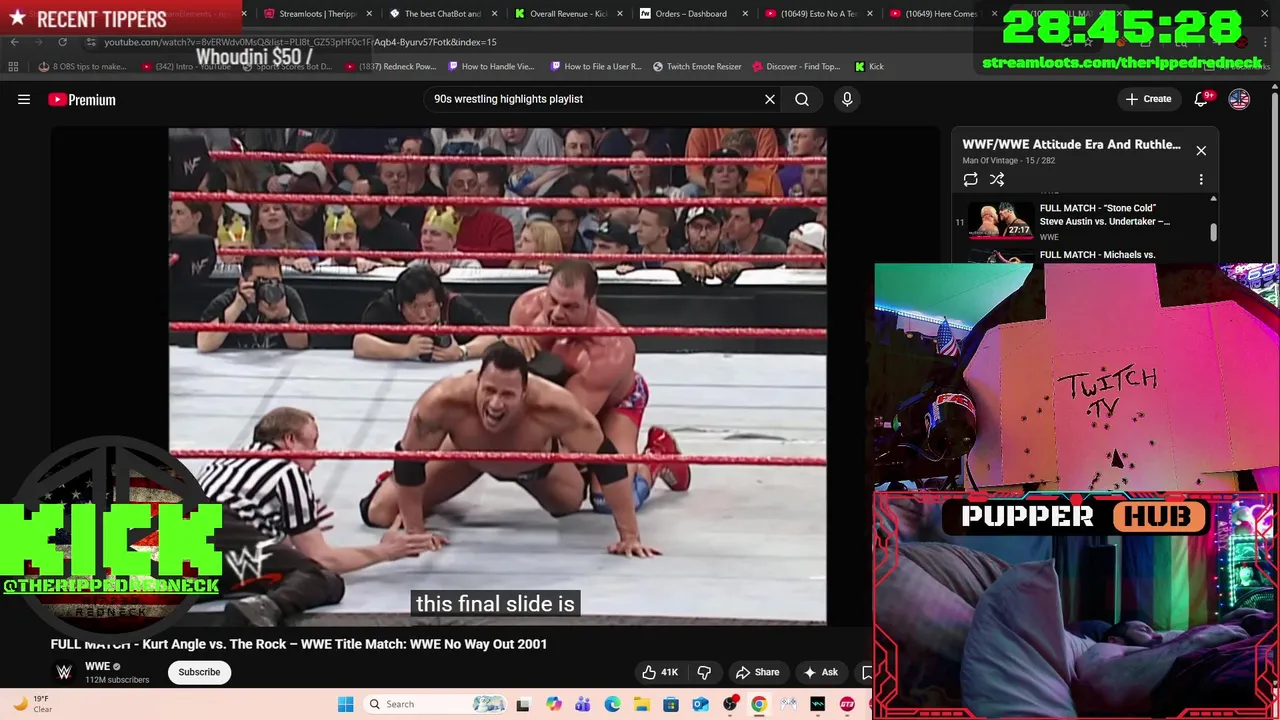Reload the page

pyautogui.click(x=62, y=42)
